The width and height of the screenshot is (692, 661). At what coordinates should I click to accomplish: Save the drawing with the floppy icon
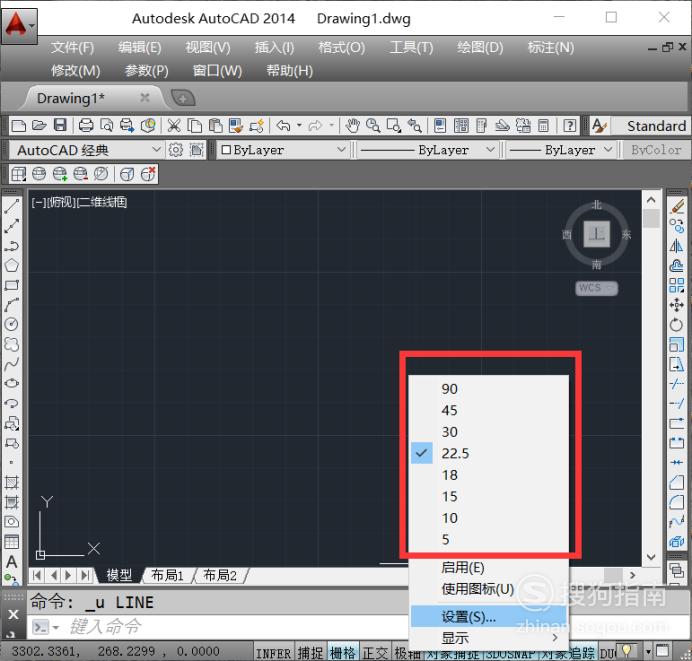(60, 125)
